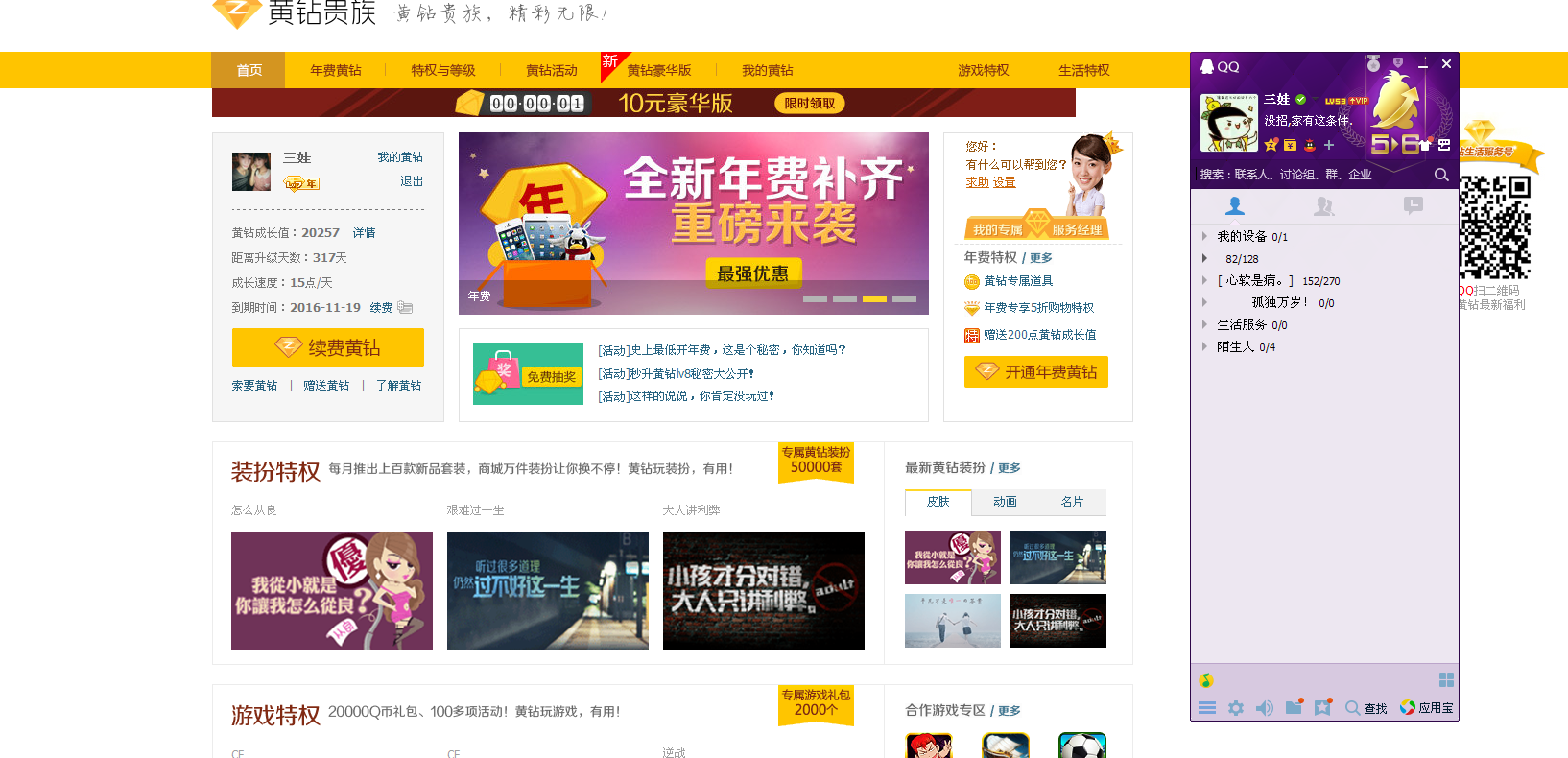Image resolution: width=1568 pixels, height=758 pixels.
Task: Open the QQ interface manager icon
Action: click(x=1444, y=145)
